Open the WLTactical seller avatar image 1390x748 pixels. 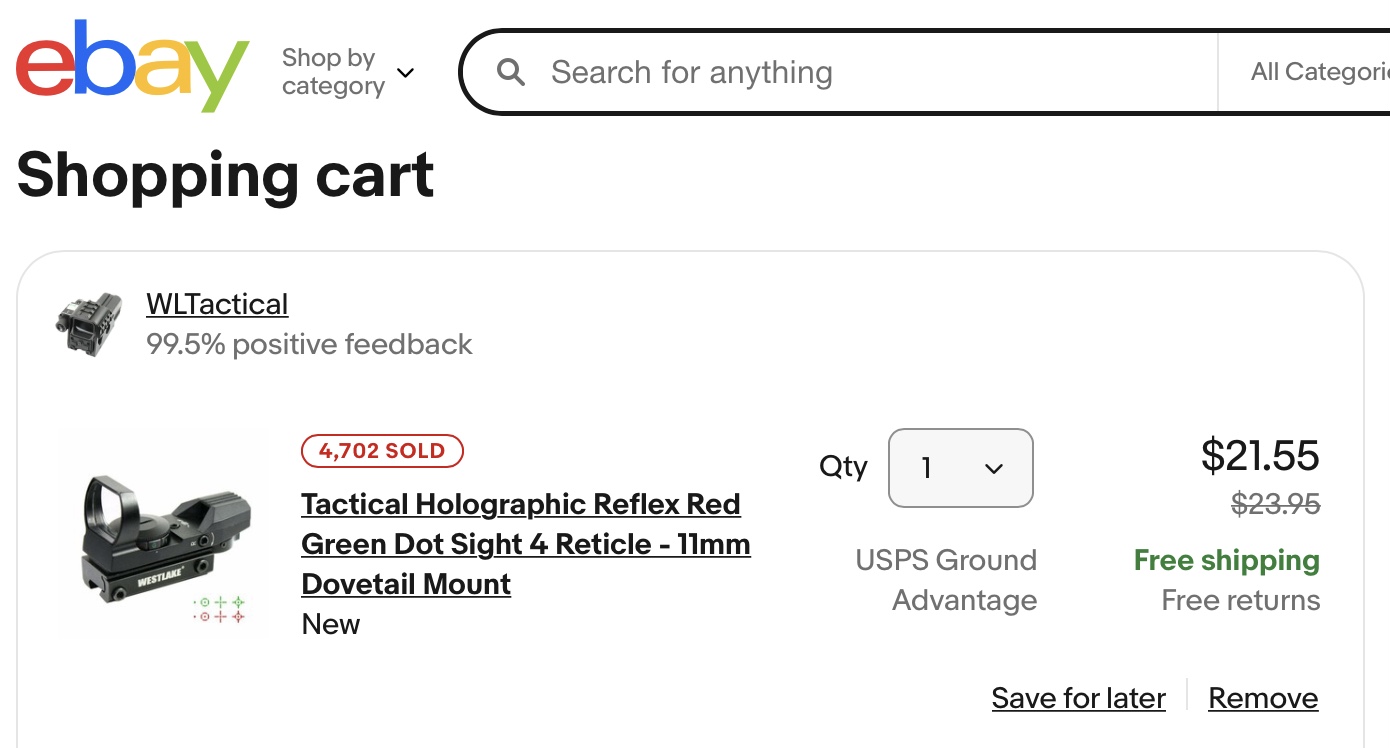pyautogui.click(x=89, y=324)
